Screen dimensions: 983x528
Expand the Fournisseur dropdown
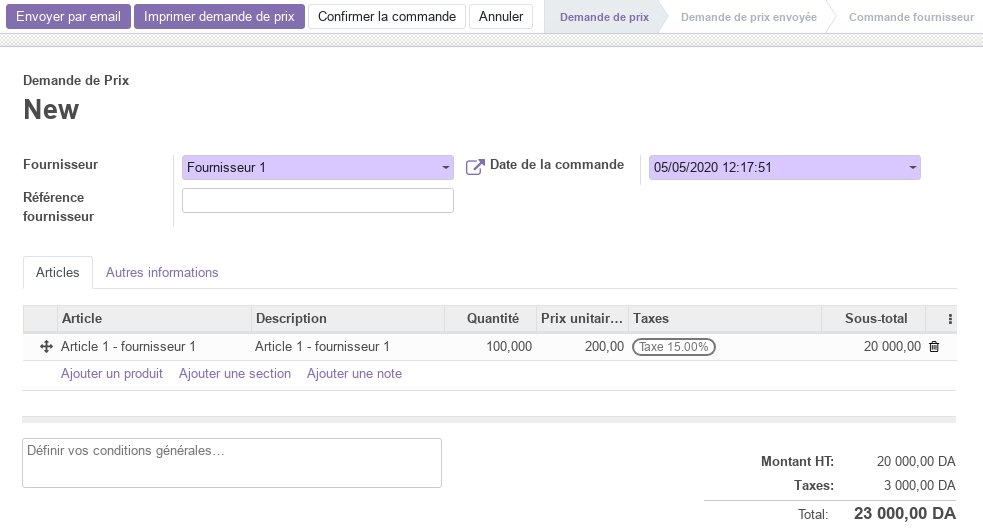click(318, 167)
